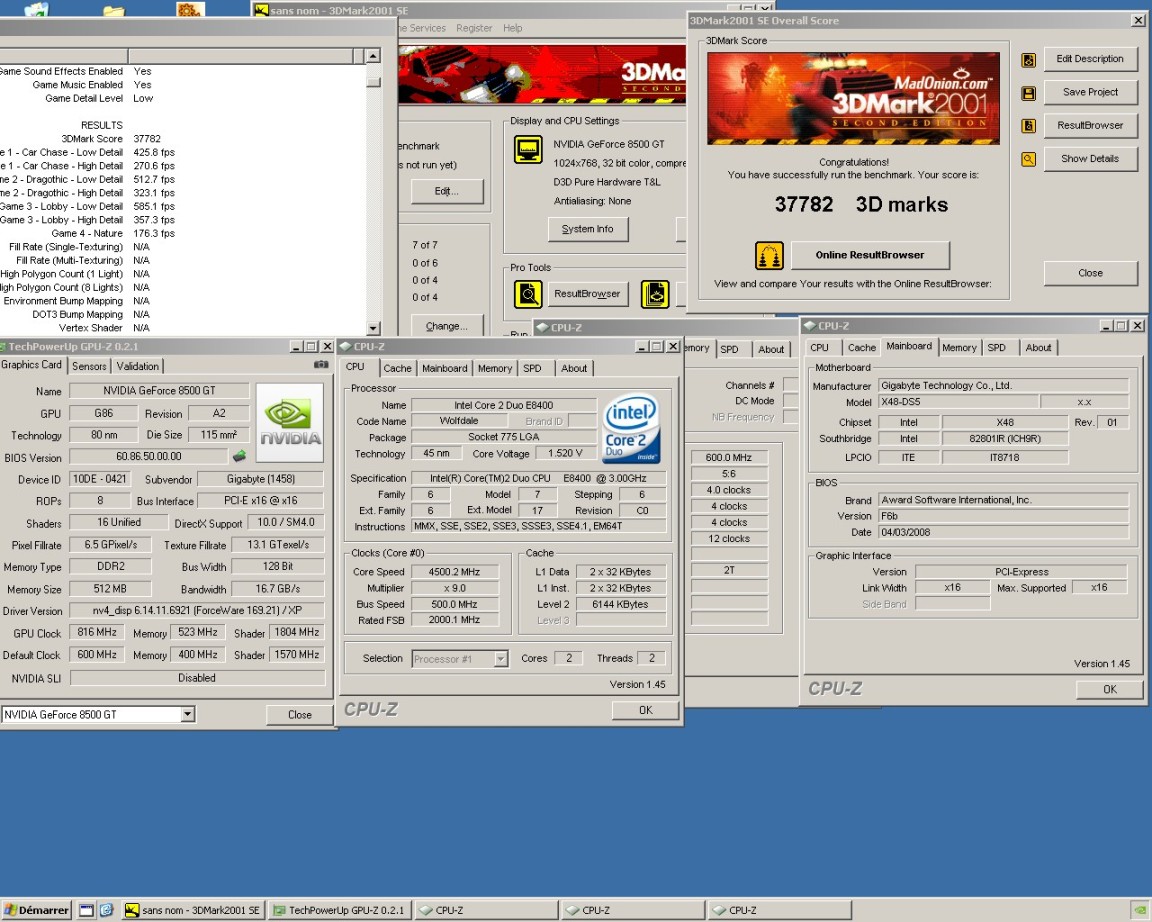This screenshot has width=1152, height=922.
Task: Click the Intel Core 2 Duo logo
Action: click(x=631, y=430)
